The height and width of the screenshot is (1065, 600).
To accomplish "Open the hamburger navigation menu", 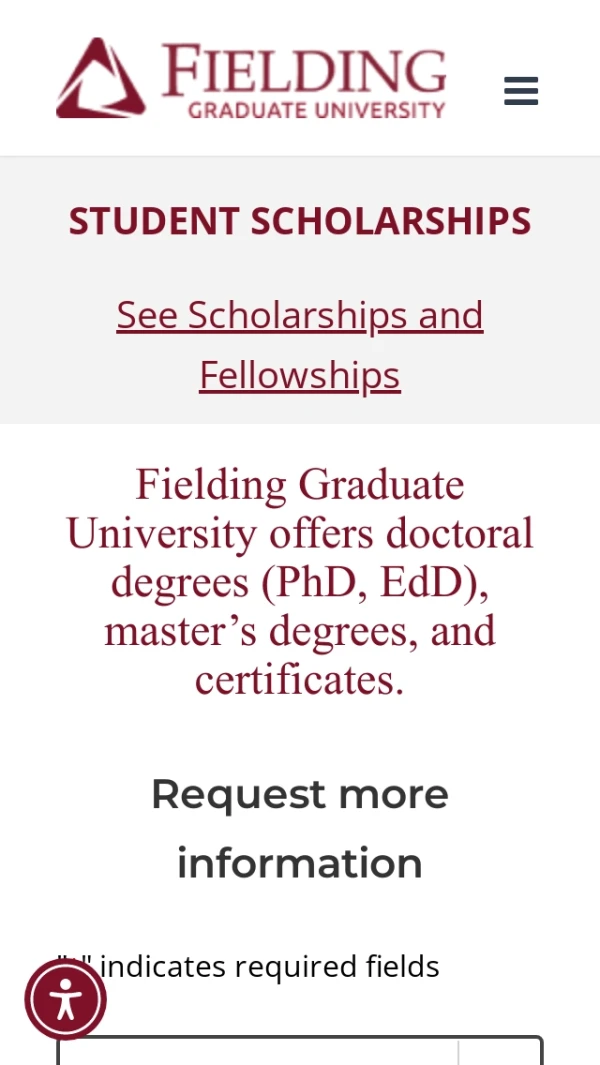I will click(x=521, y=91).
